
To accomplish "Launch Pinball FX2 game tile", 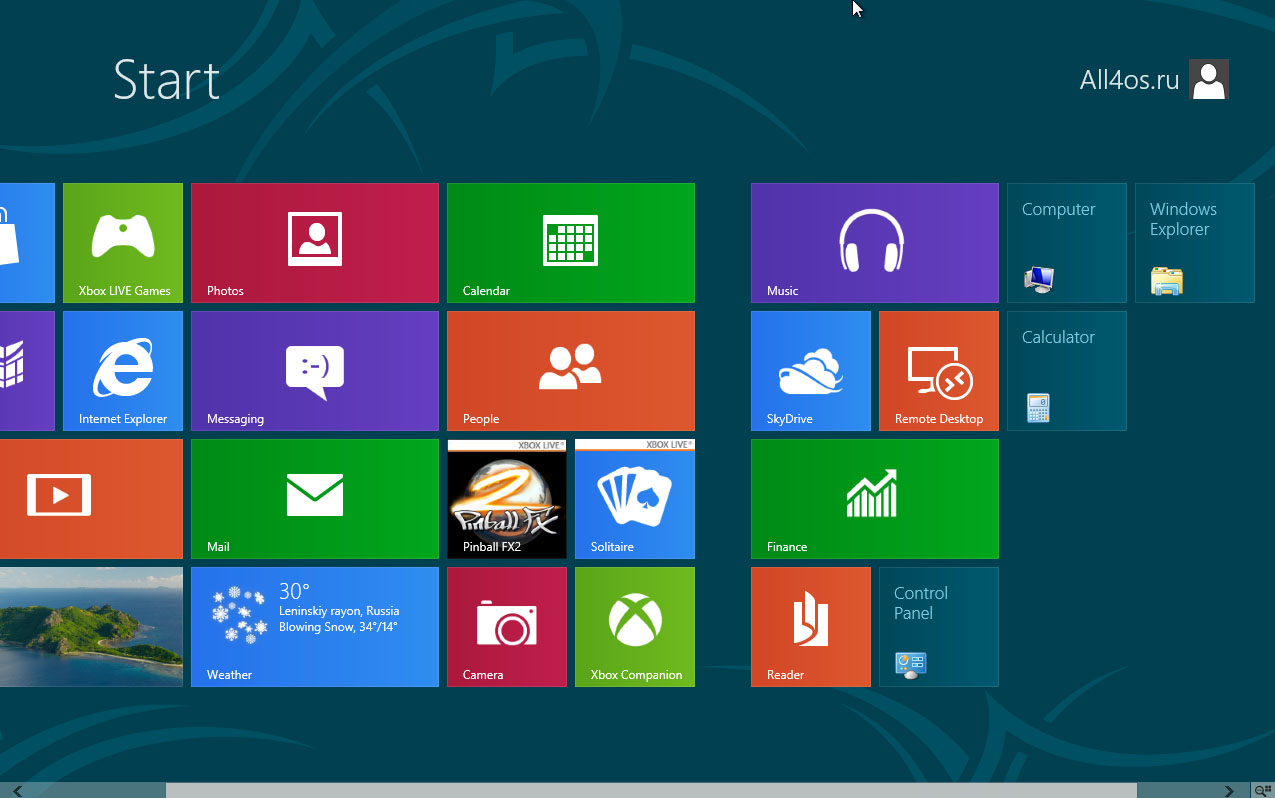I will (507, 499).
